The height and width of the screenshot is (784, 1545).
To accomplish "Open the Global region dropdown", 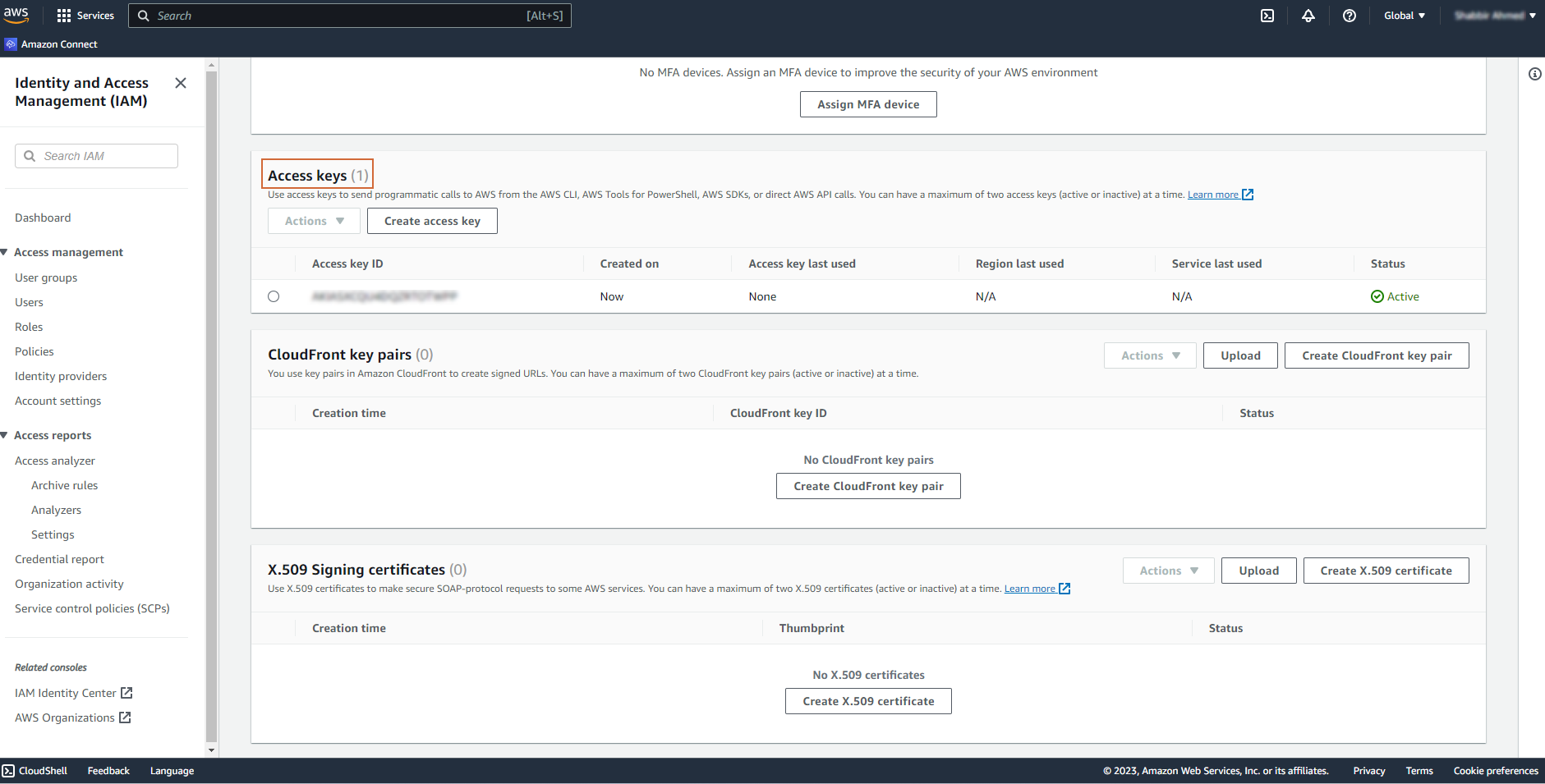I will (1404, 15).
